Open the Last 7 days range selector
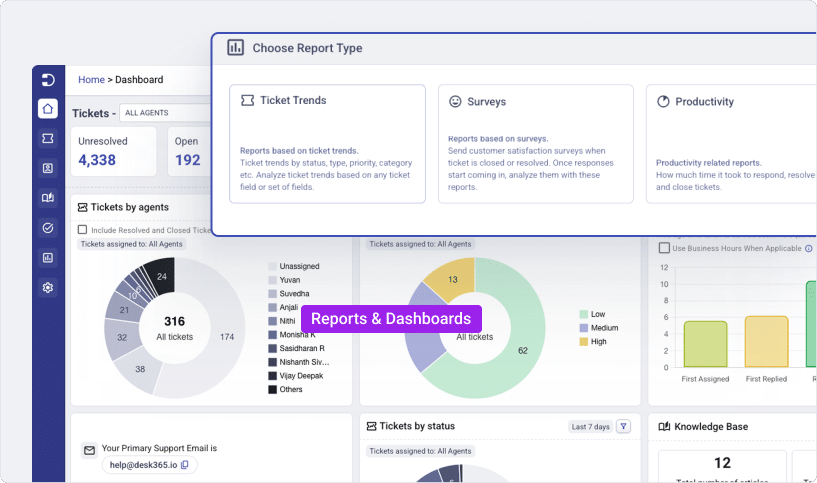The image size is (817, 483). [590, 427]
